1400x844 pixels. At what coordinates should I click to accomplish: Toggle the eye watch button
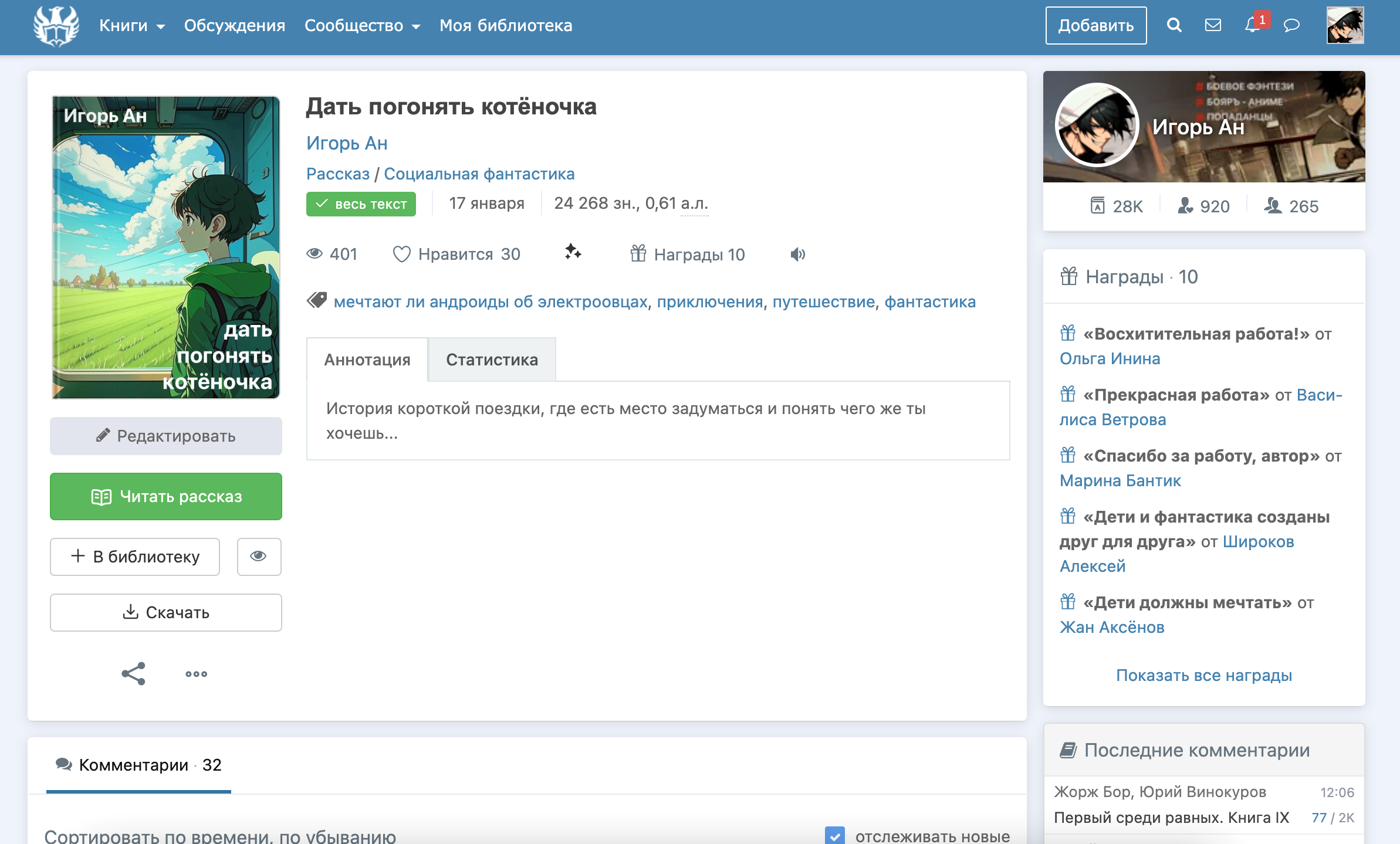(x=259, y=556)
